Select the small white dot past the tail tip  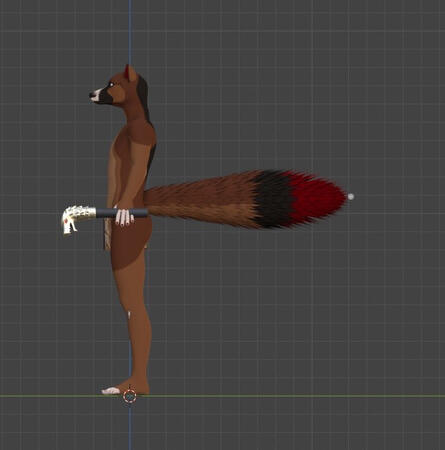pos(351,197)
